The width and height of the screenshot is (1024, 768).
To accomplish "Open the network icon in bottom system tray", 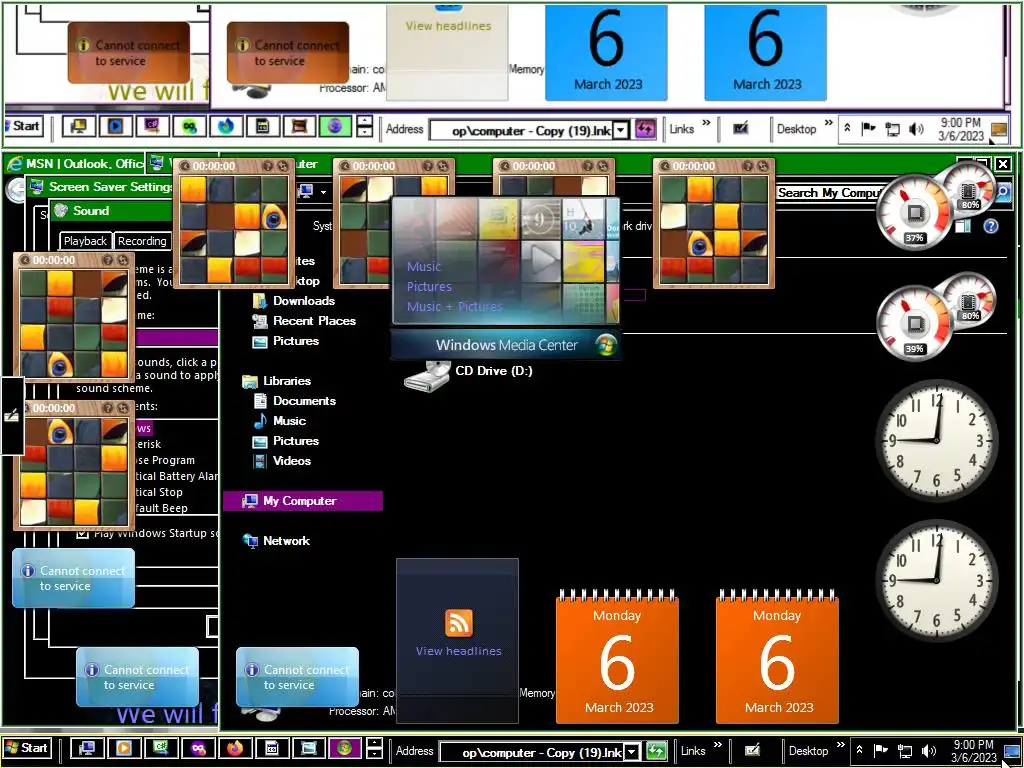I will click(905, 751).
